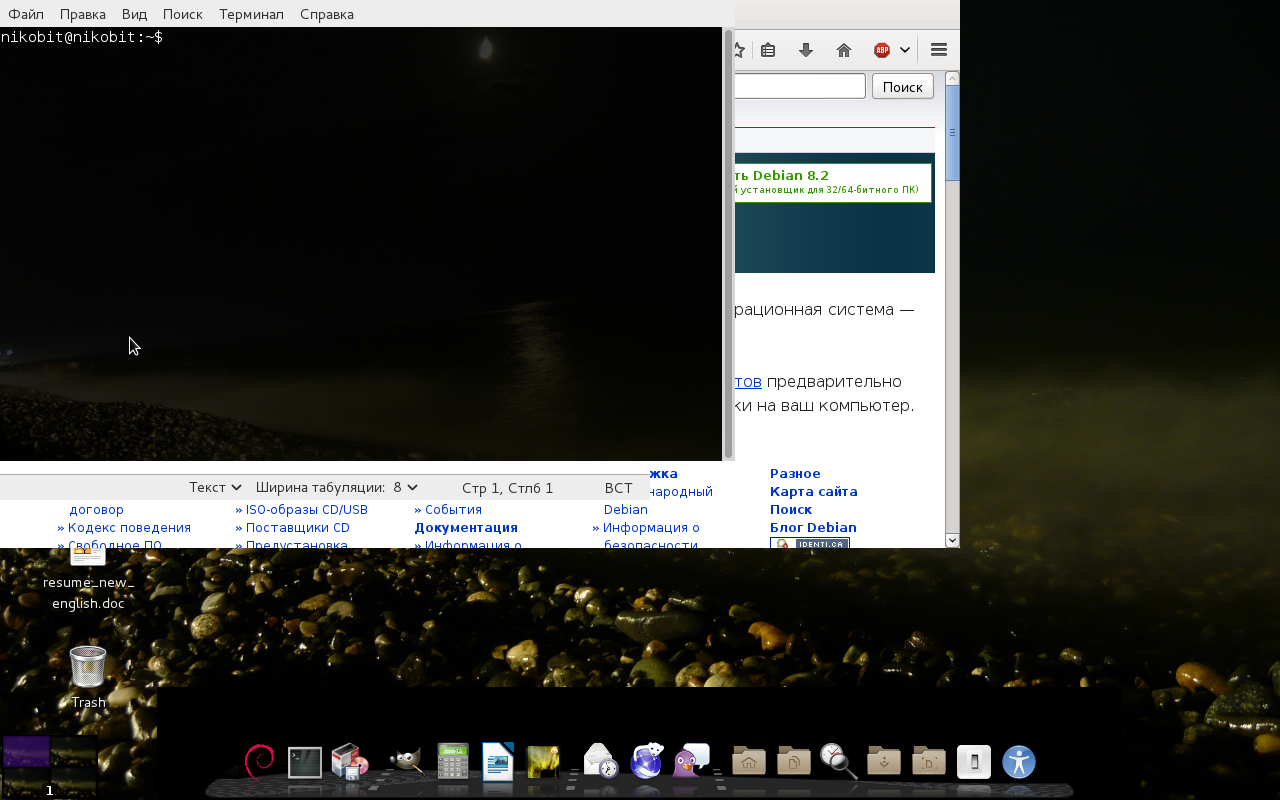This screenshot has height=800, width=1280.
Task: Open the Ширина табуляции 8 dropdown
Action: 337,487
